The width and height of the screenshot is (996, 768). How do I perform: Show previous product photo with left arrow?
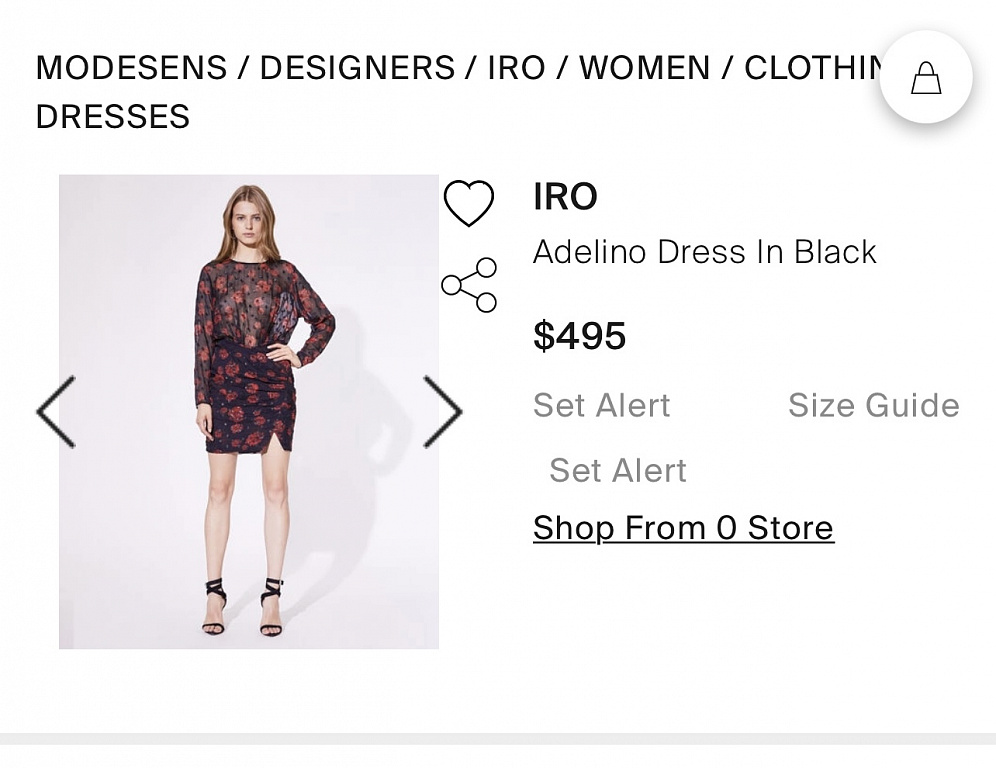(56, 411)
